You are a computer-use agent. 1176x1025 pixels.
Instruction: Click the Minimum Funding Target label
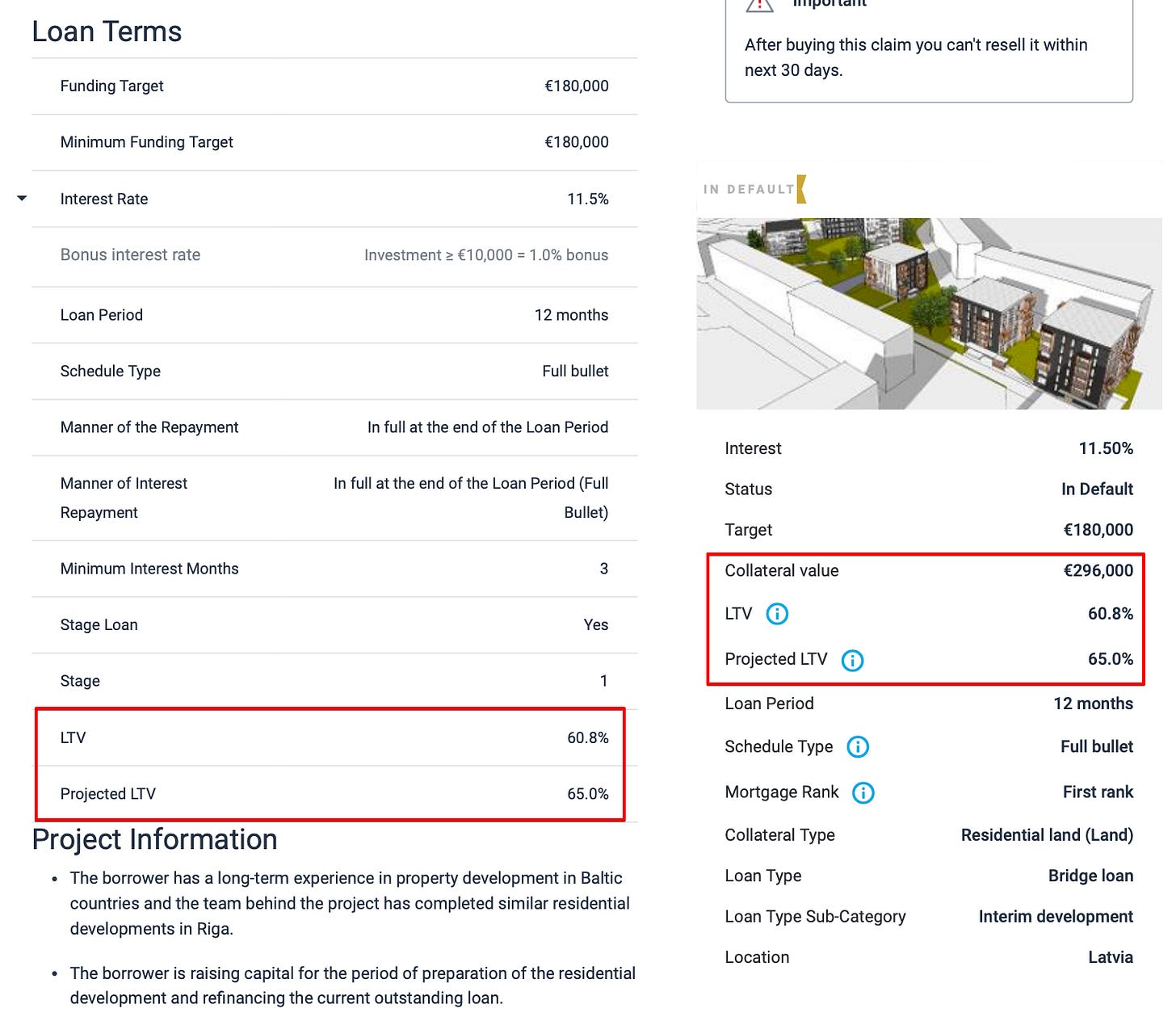click(146, 142)
